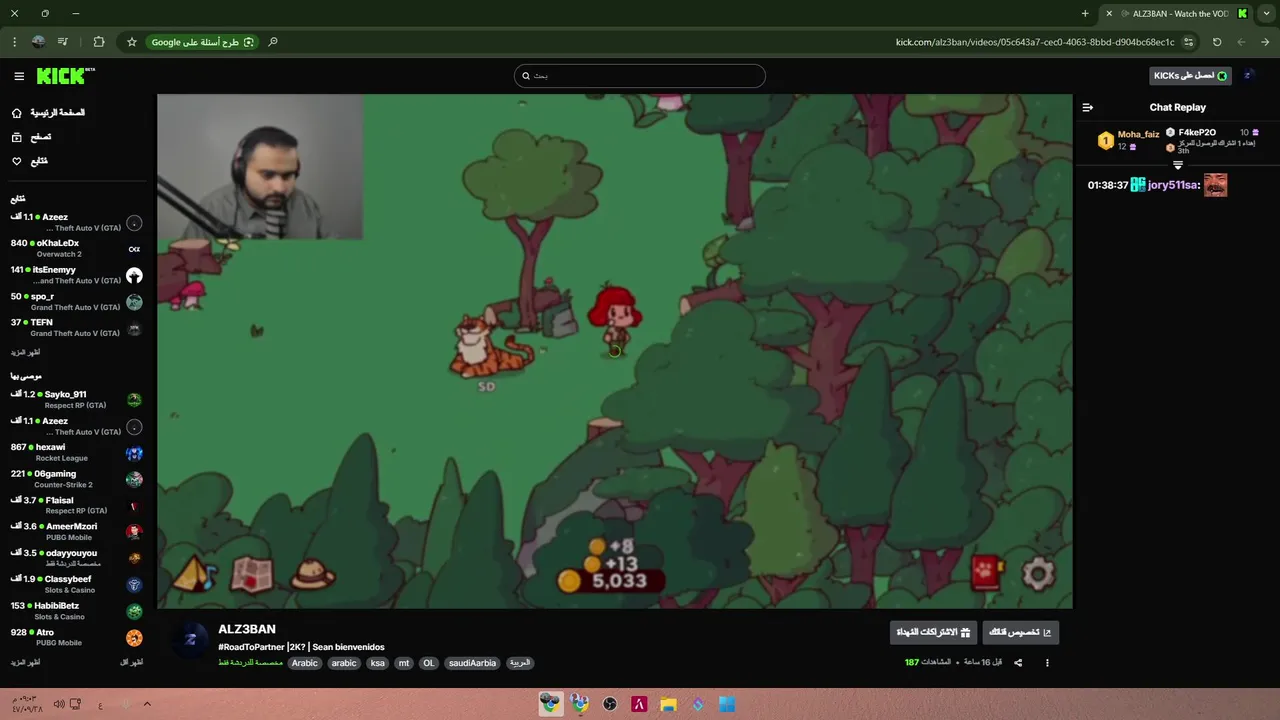Click the browser address bar URL
Viewport: 1280px width, 720px height.
point(1034,42)
